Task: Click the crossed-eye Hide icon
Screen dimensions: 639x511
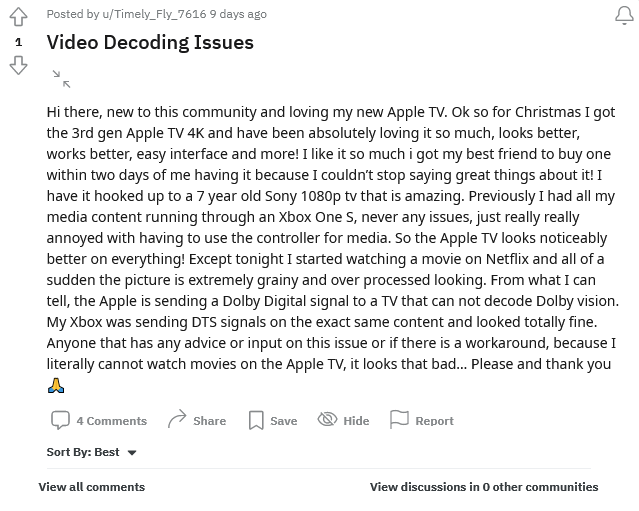Action: [327, 419]
